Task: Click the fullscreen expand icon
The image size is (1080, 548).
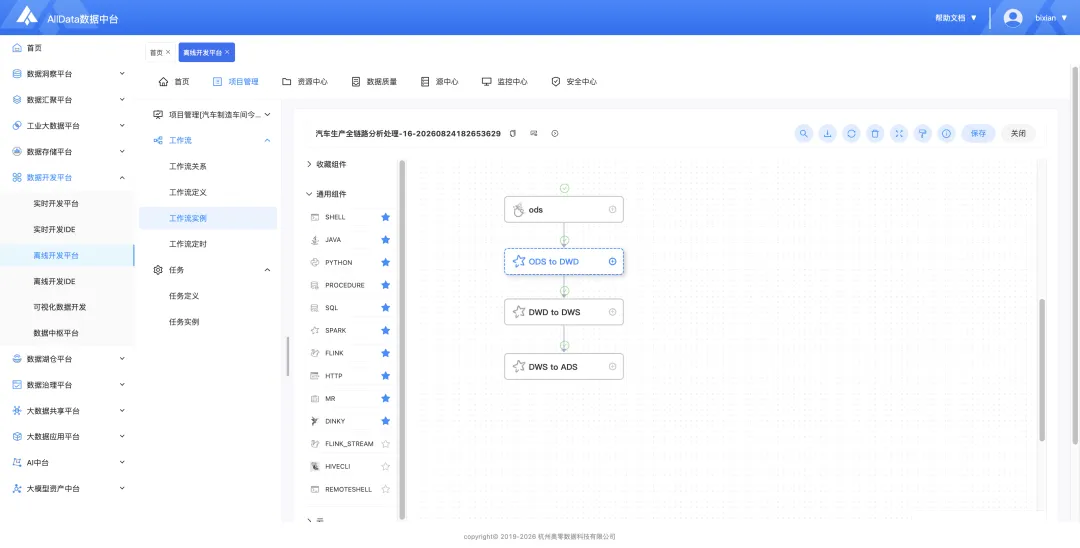Action: [x=899, y=134]
